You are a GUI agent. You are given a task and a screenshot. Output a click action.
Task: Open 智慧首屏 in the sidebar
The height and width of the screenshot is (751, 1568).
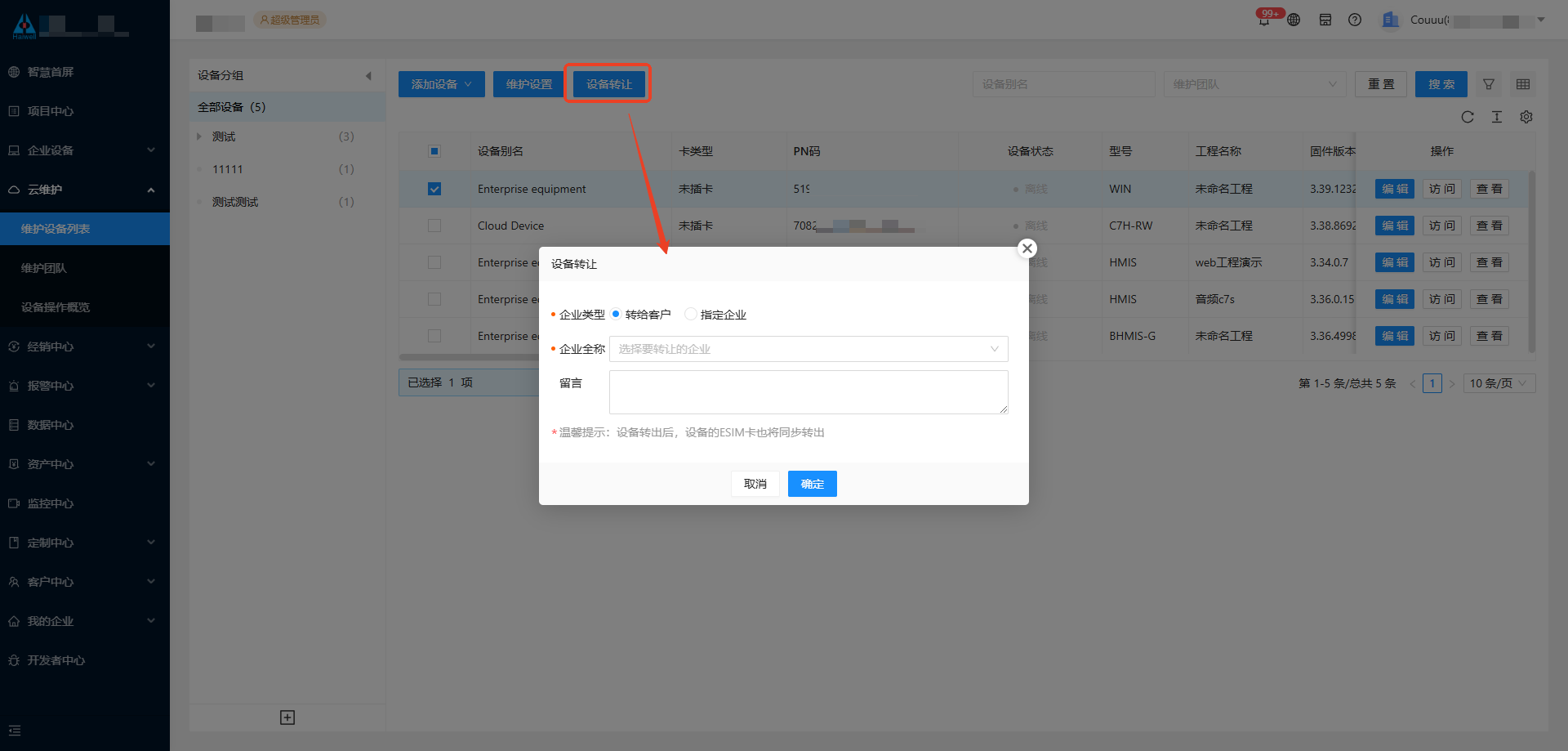coord(85,72)
